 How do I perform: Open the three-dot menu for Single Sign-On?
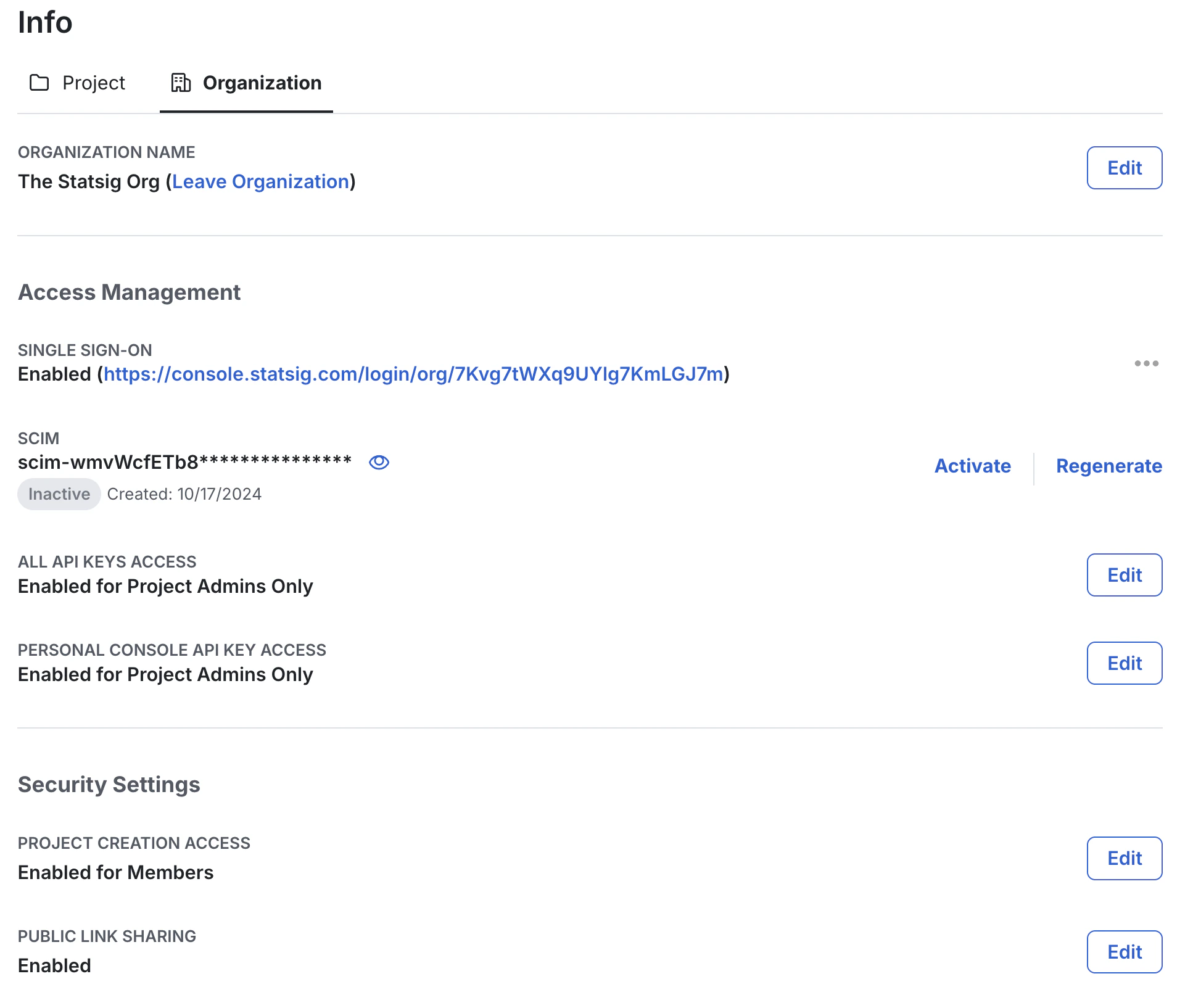tap(1147, 363)
